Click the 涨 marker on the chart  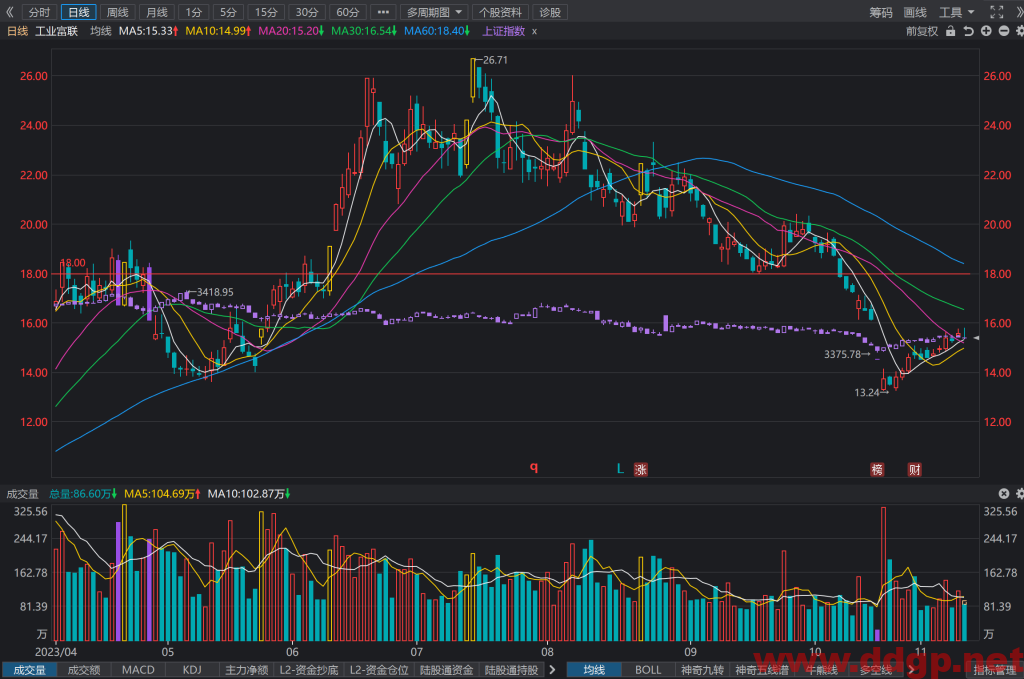tap(641, 469)
